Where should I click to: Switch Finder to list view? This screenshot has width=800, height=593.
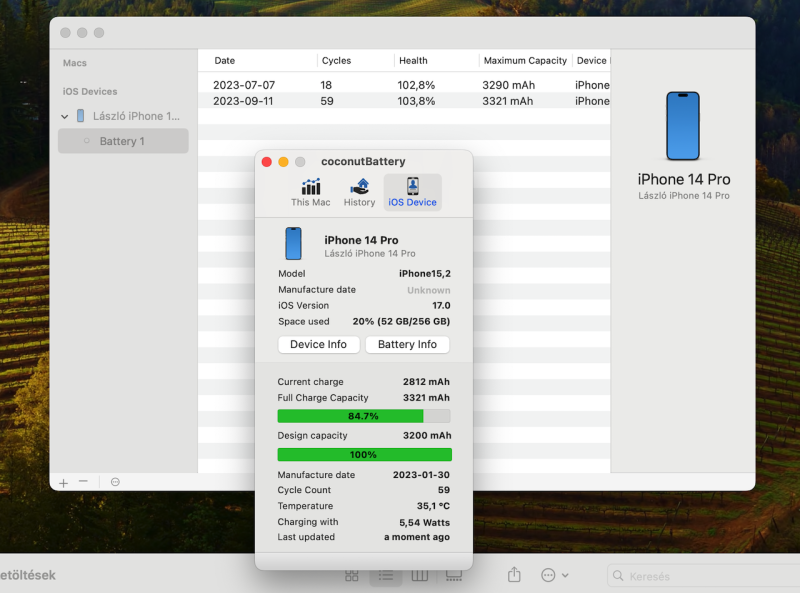pos(386,576)
